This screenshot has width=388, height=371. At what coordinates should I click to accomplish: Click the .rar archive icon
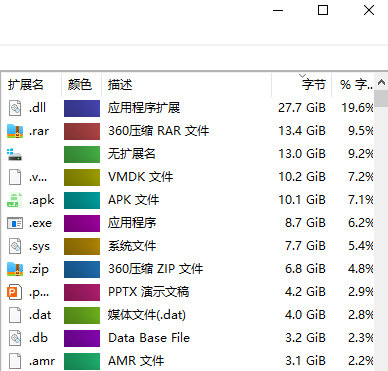point(15,131)
